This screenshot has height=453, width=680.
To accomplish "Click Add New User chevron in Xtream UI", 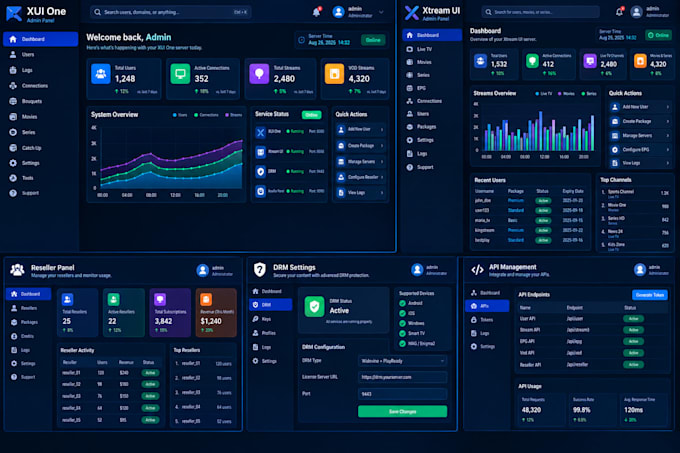I will [668, 107].
